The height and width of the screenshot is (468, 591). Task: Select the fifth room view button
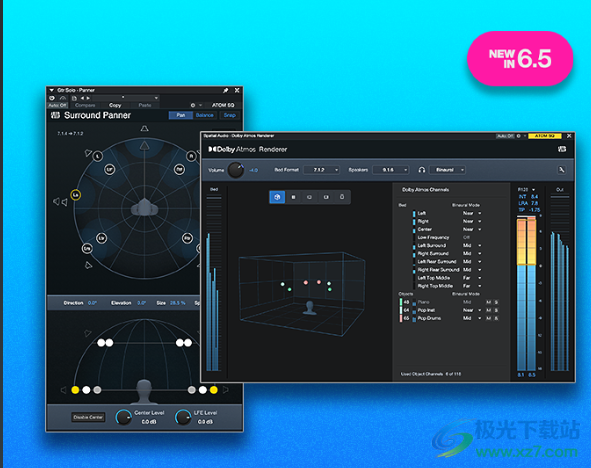coord(342,197)
